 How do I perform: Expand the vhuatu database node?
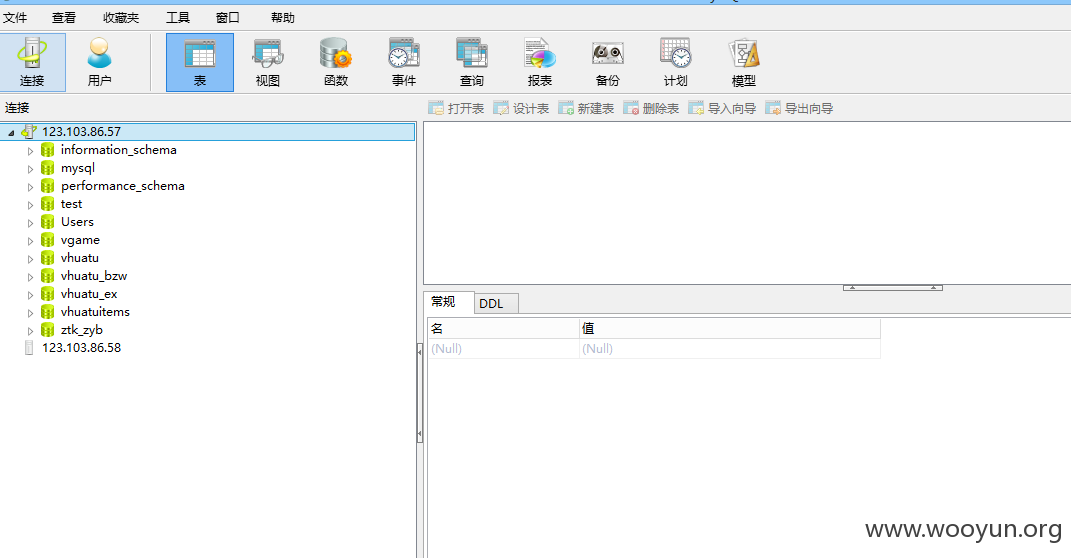click(x=30, y=259)
